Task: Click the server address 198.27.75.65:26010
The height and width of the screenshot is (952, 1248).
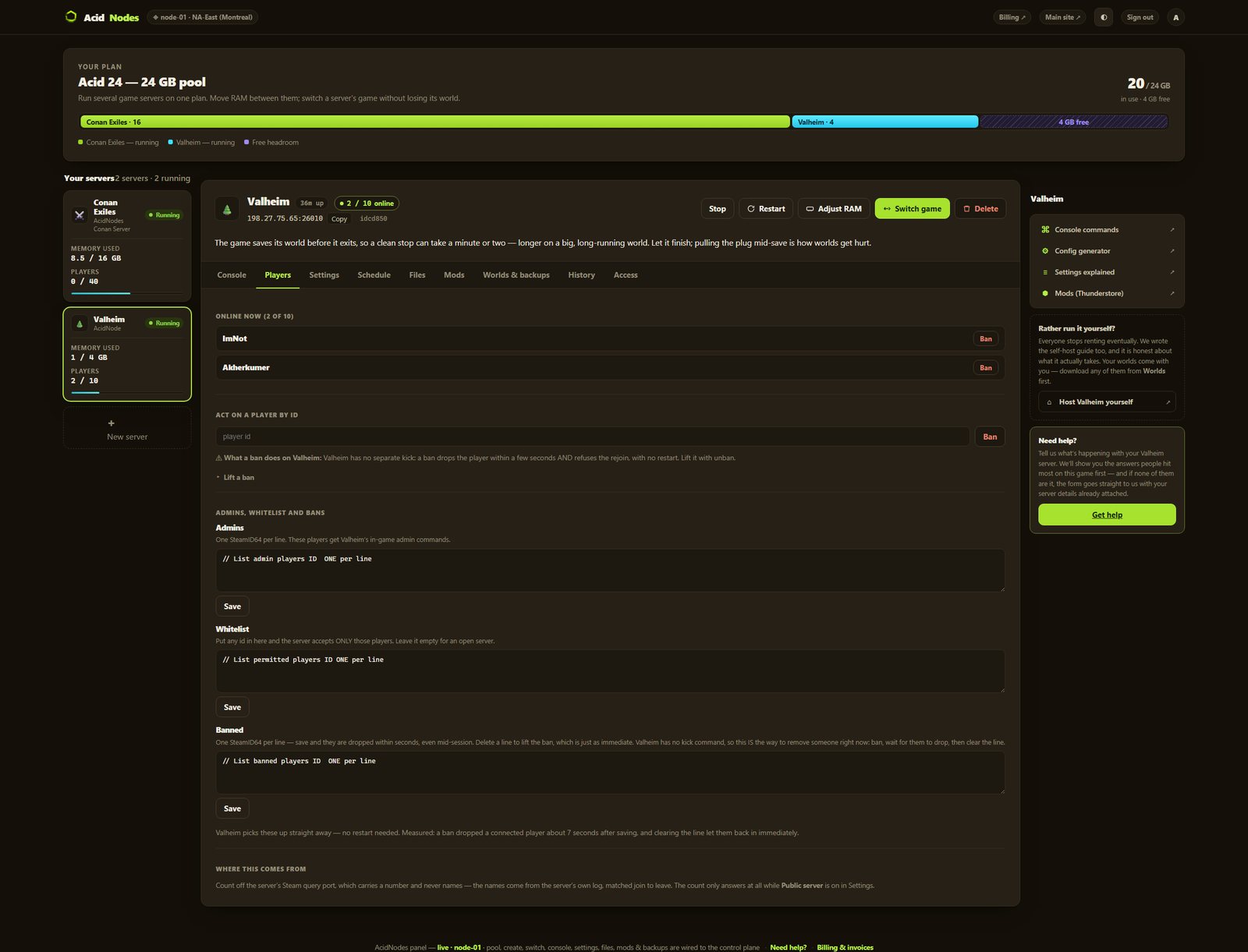Action: [x=285, y=219]
